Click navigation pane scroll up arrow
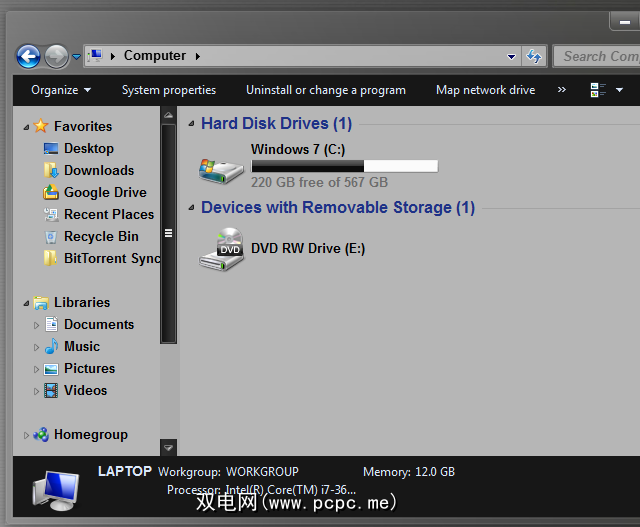This screenshot has width=640, height=527. [x=168, y=116]
